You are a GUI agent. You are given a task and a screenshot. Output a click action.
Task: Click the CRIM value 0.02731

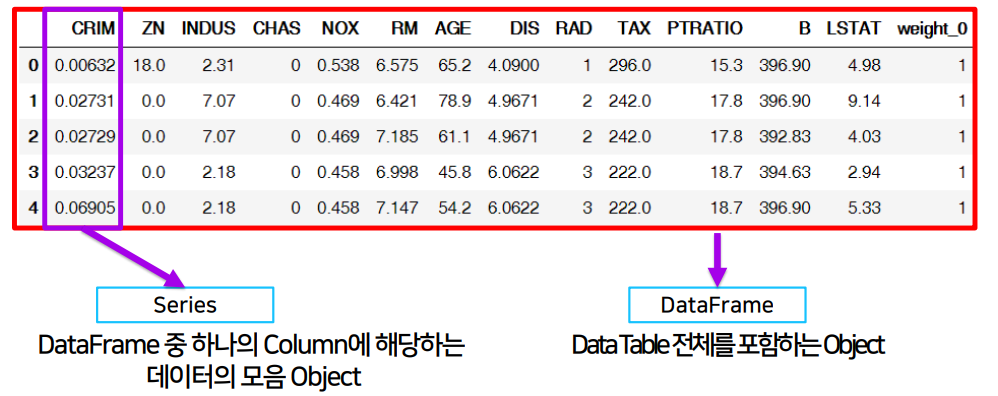coord(85,101)
